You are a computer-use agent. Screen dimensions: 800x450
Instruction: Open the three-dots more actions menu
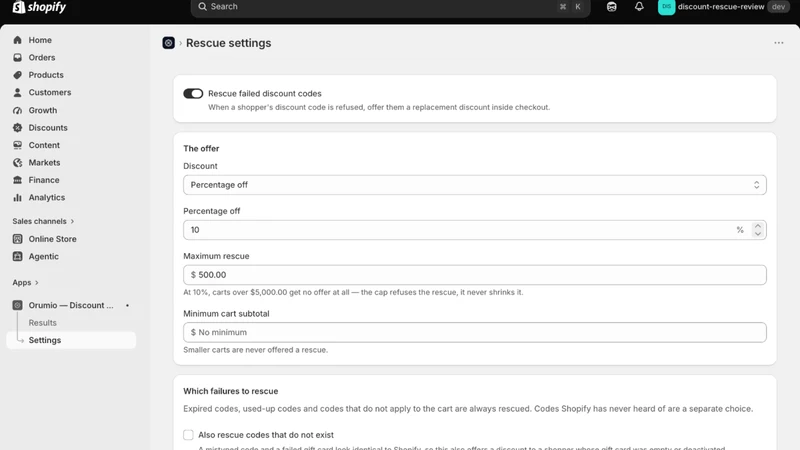click(x=779, y=43)
